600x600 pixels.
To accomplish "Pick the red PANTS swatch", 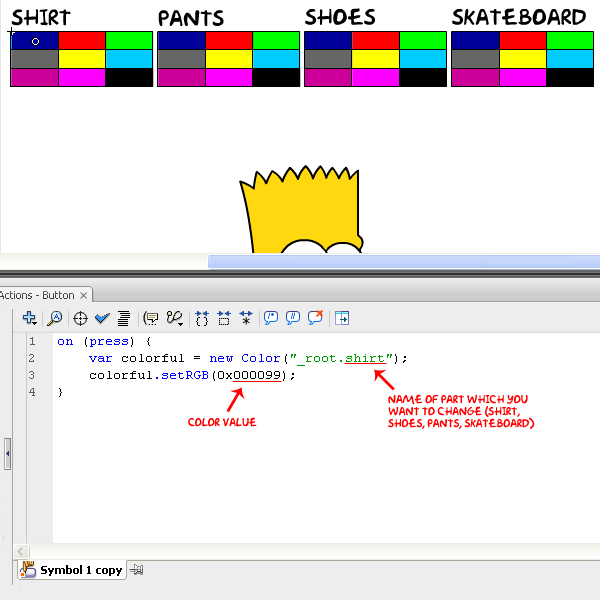I will coord(229,41).
